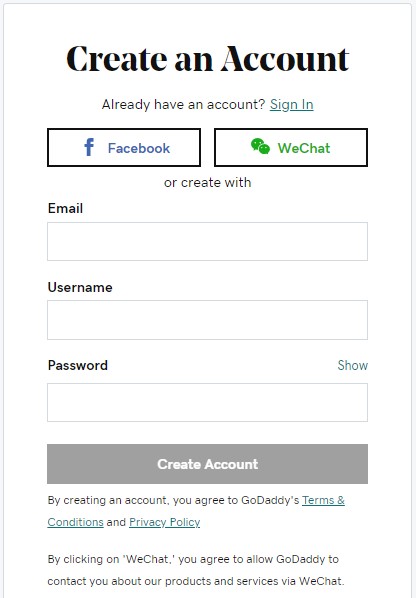Viewport: 416px width, 598px height.
Task: Click the "Already have an account?" text
Action: 183,104
